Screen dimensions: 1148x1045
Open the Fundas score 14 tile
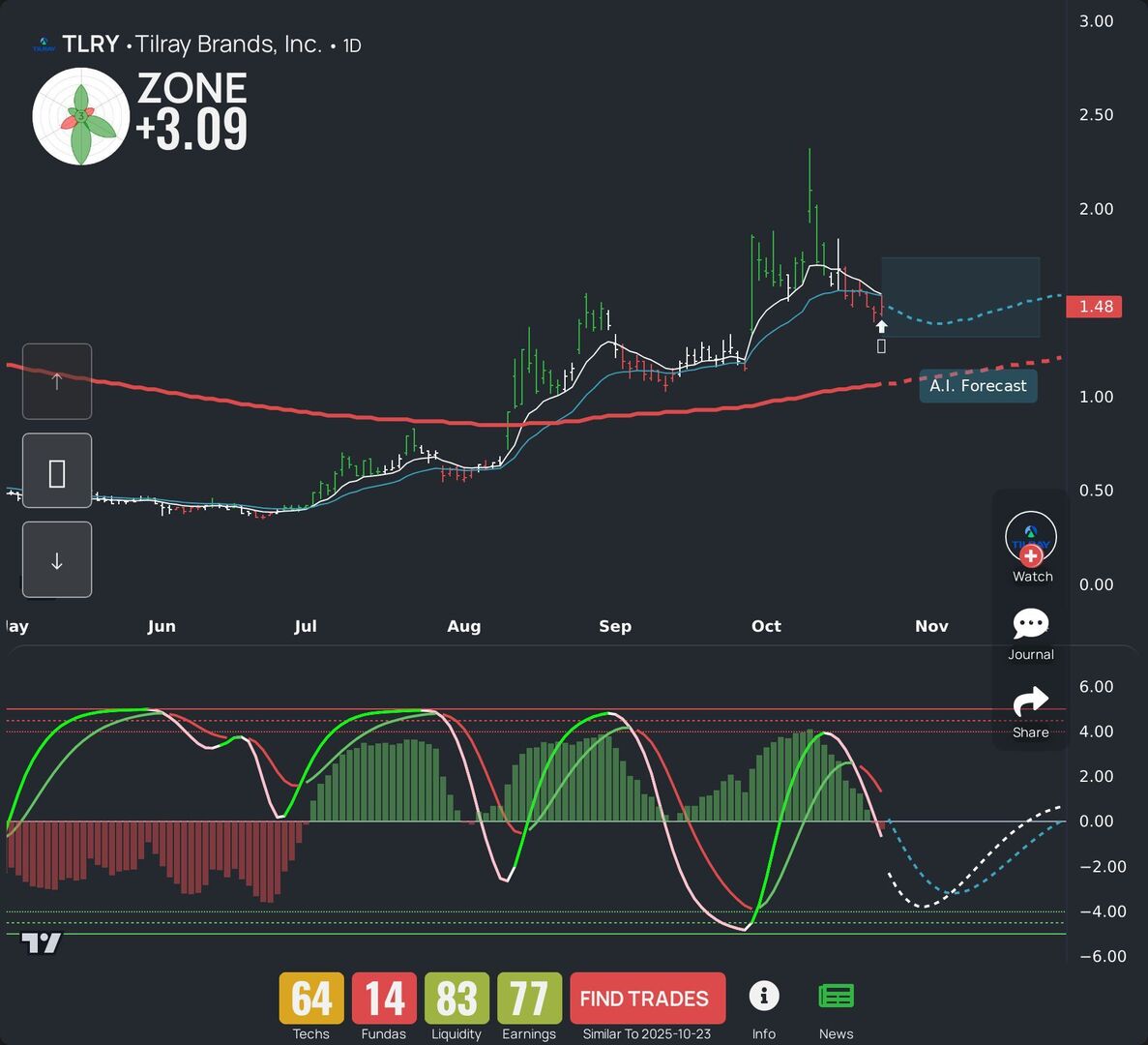tap(384, 999)
